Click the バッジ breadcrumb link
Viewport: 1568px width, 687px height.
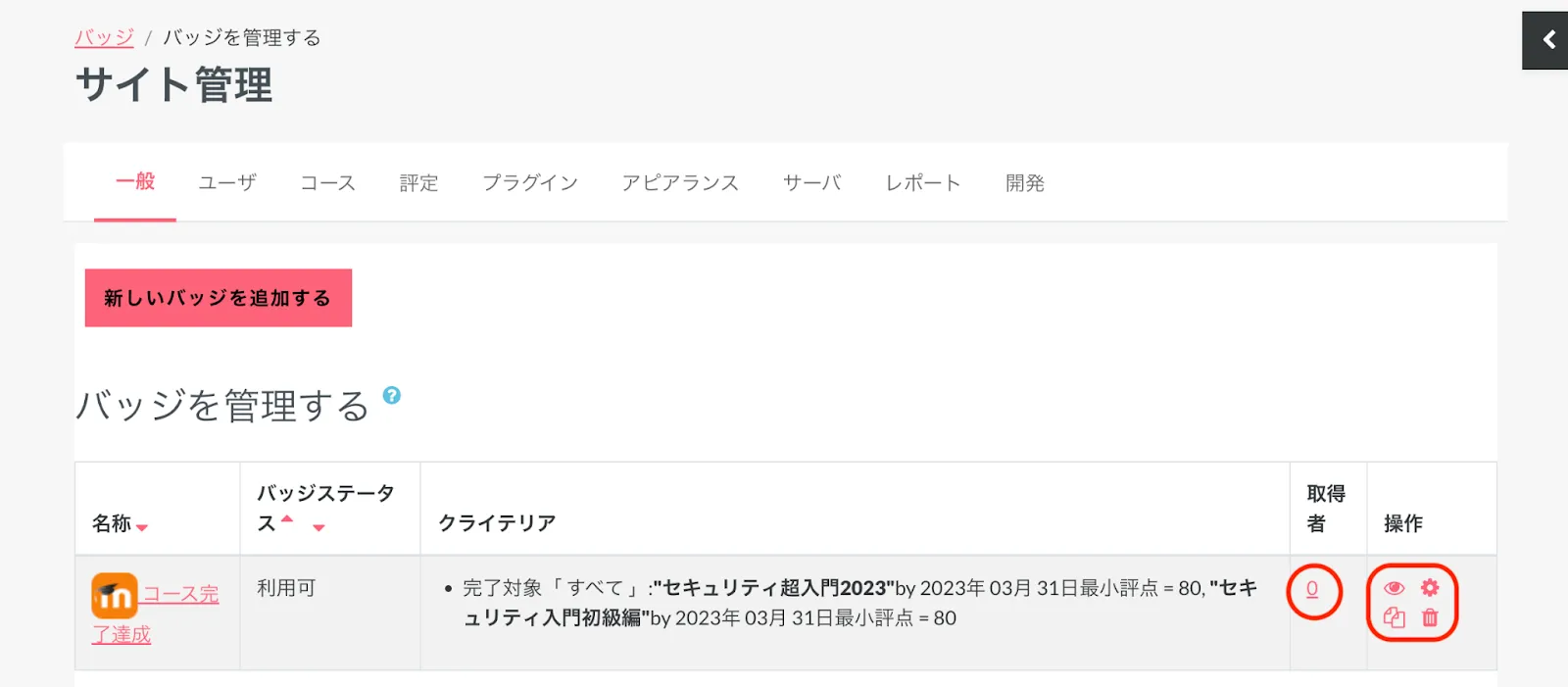point(104,37)
